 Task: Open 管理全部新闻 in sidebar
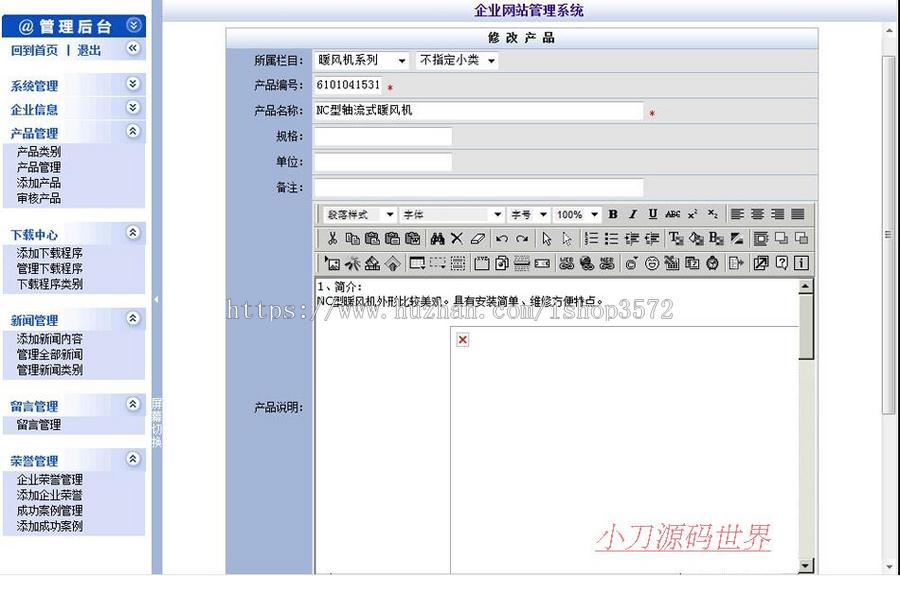point(49,354)
